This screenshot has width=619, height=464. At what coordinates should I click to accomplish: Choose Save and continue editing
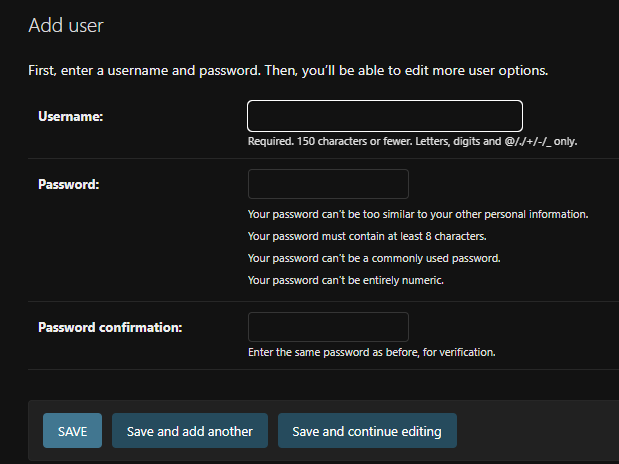[367, 431]
